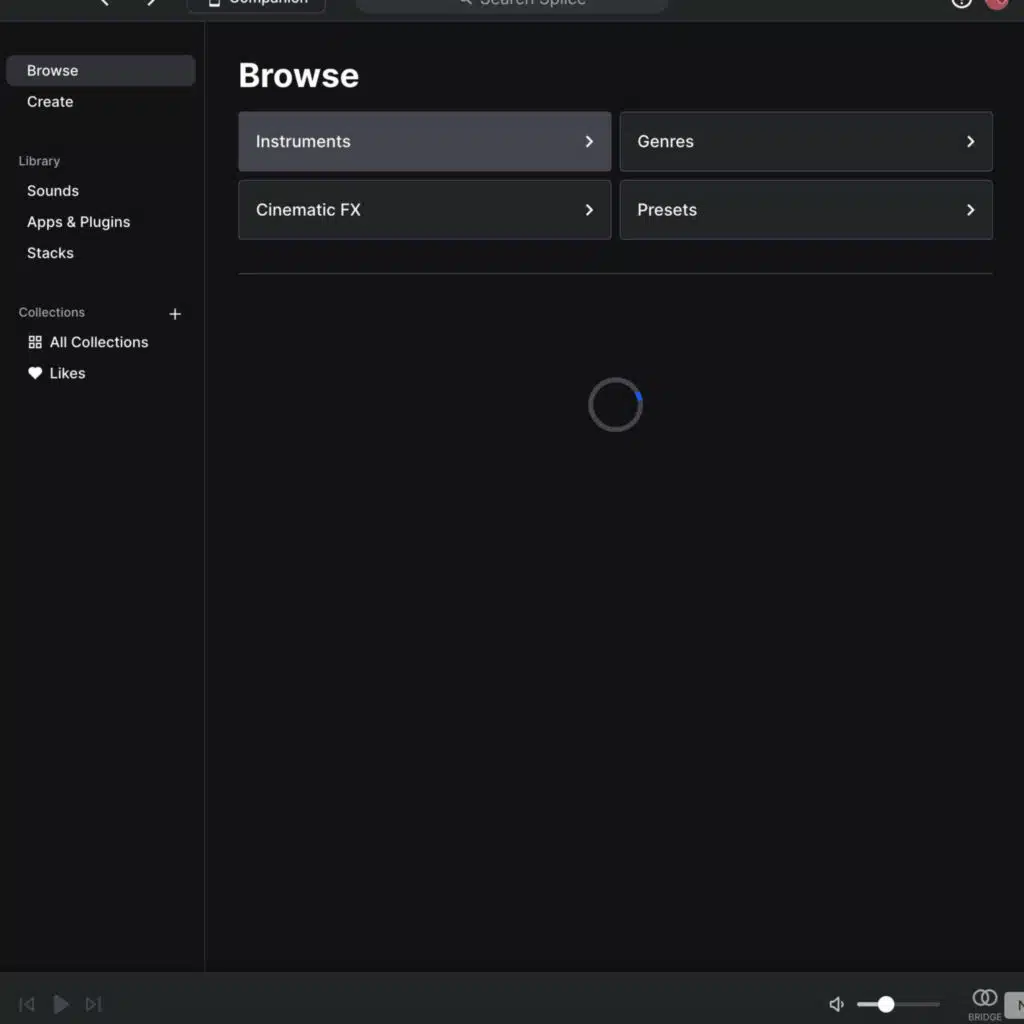
Task: Expand the Cinematic FX chevron
Action: pyautogui.click(x=589, y=210)
